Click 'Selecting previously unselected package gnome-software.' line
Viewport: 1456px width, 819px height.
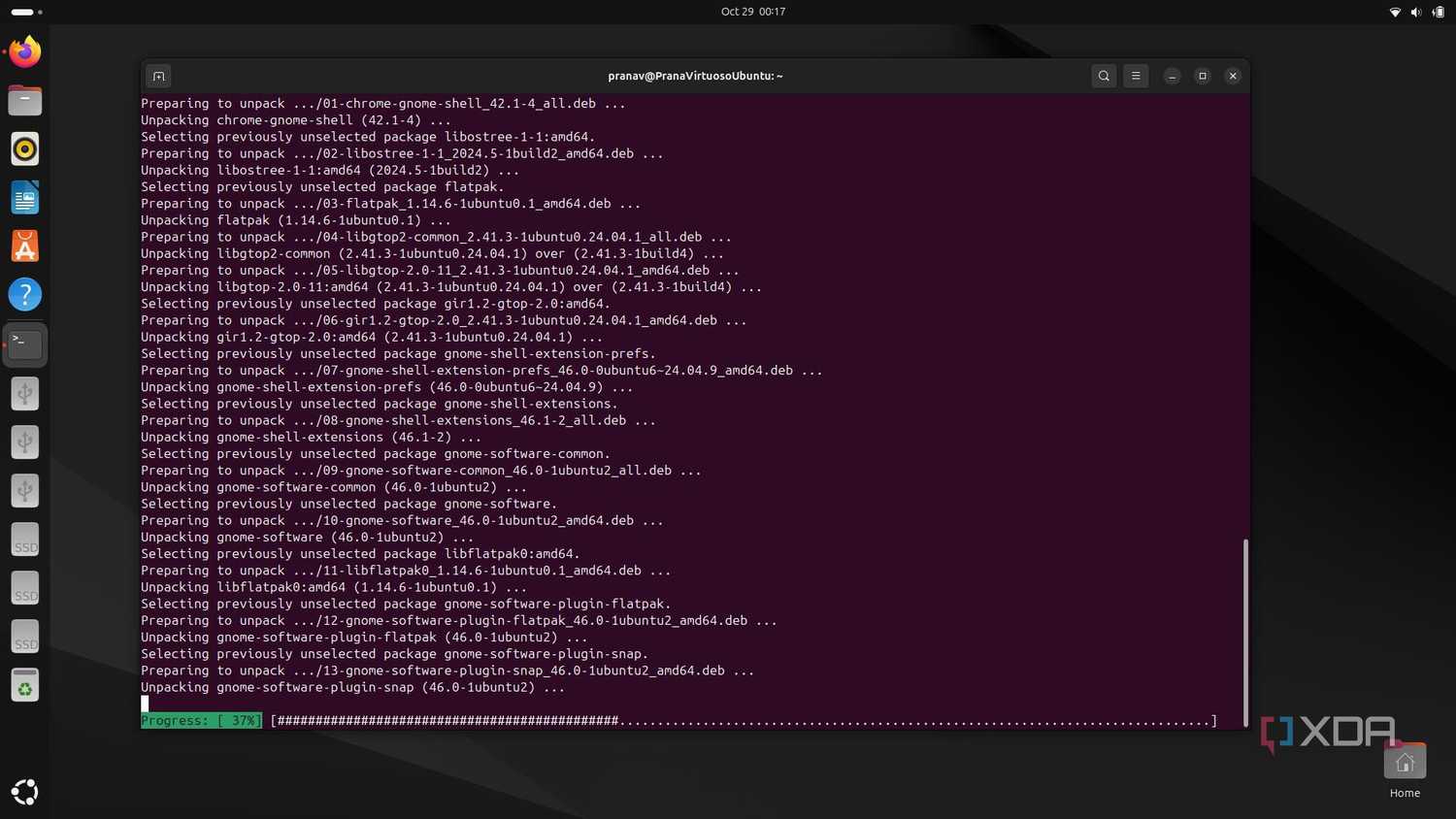(x=349, y=504)
